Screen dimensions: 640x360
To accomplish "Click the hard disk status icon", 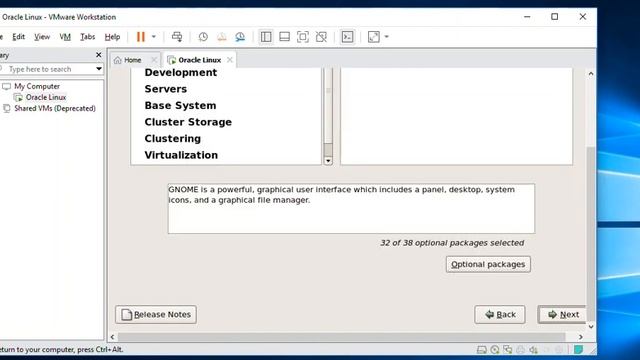I will (482, 349).
